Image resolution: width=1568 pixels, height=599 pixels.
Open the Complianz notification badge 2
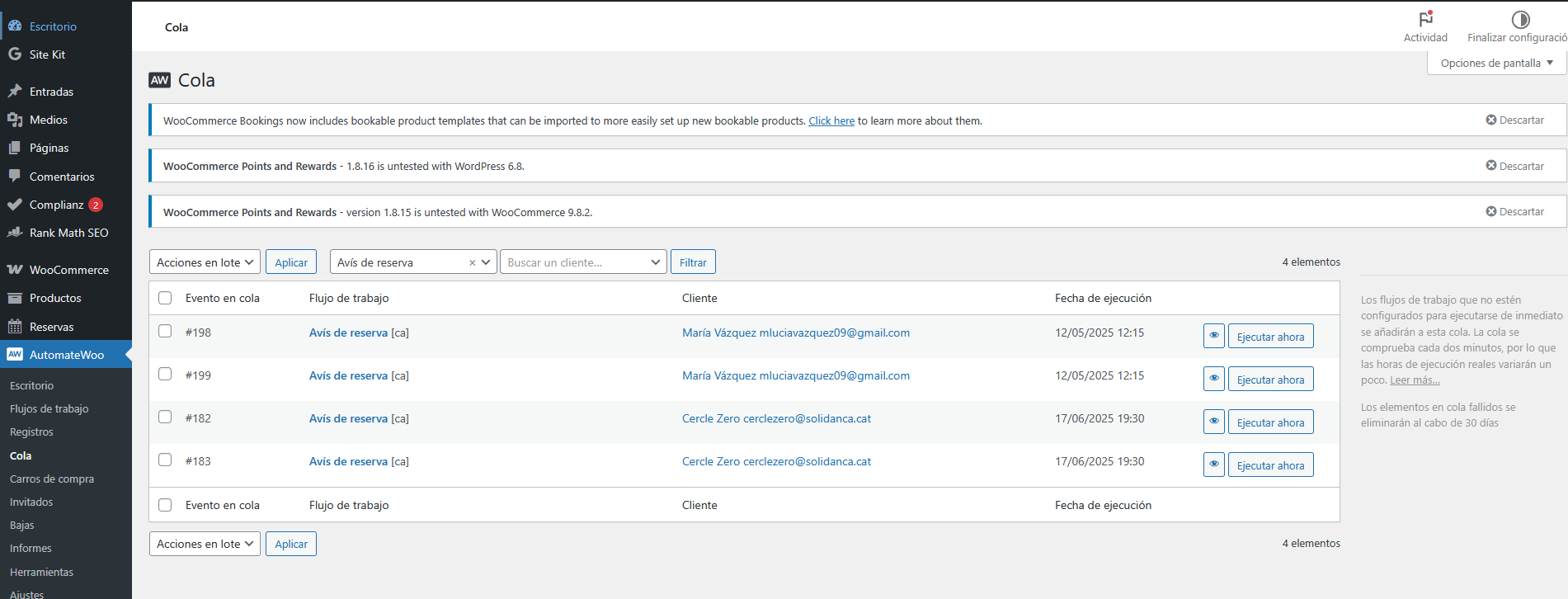pyautogui.click(x=96, y=205)
